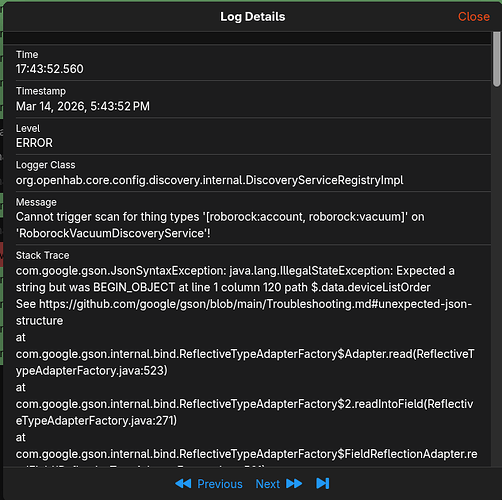Jump to last log entry icon
Viewport: 502px width, 500px height.
(x=323, y=483)
